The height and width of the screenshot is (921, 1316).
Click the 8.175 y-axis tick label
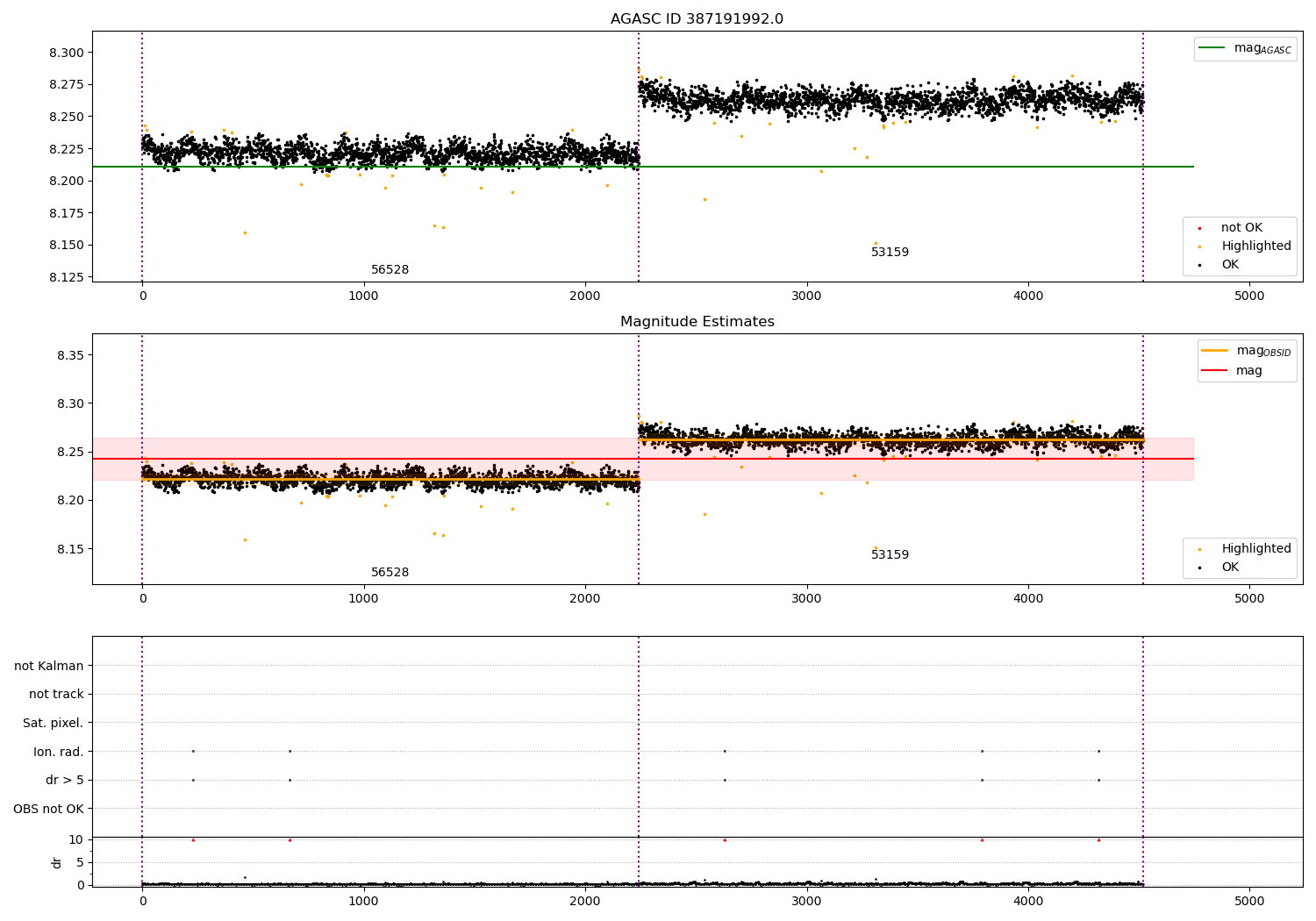pos(67,213)
